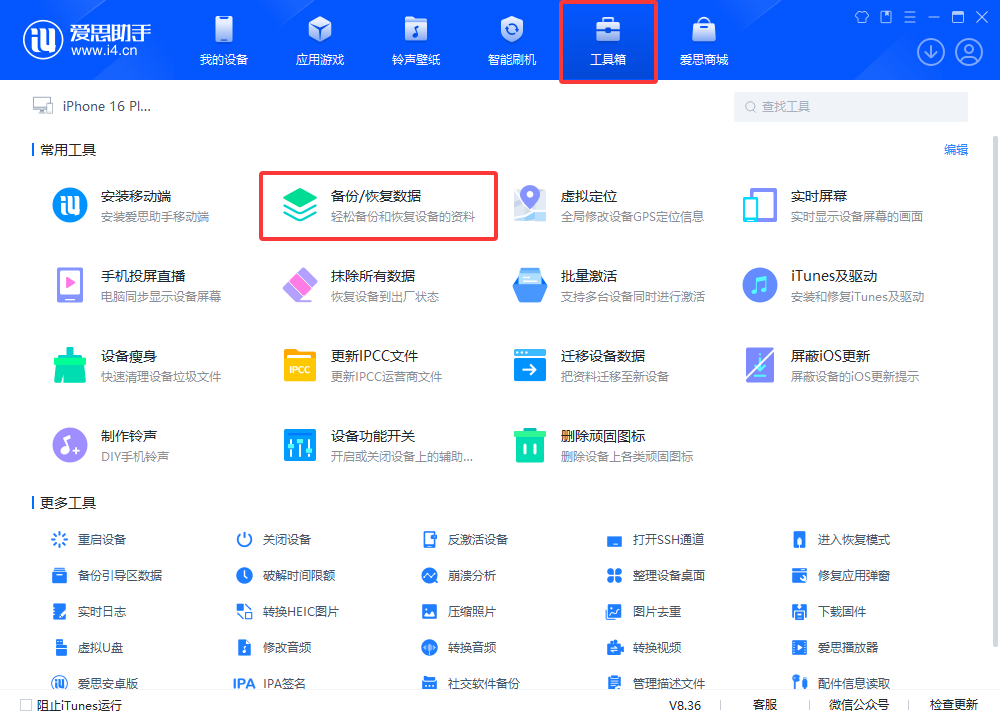Click the user account icon top right
Screen dimensions: 1000x720
[967, 51]
